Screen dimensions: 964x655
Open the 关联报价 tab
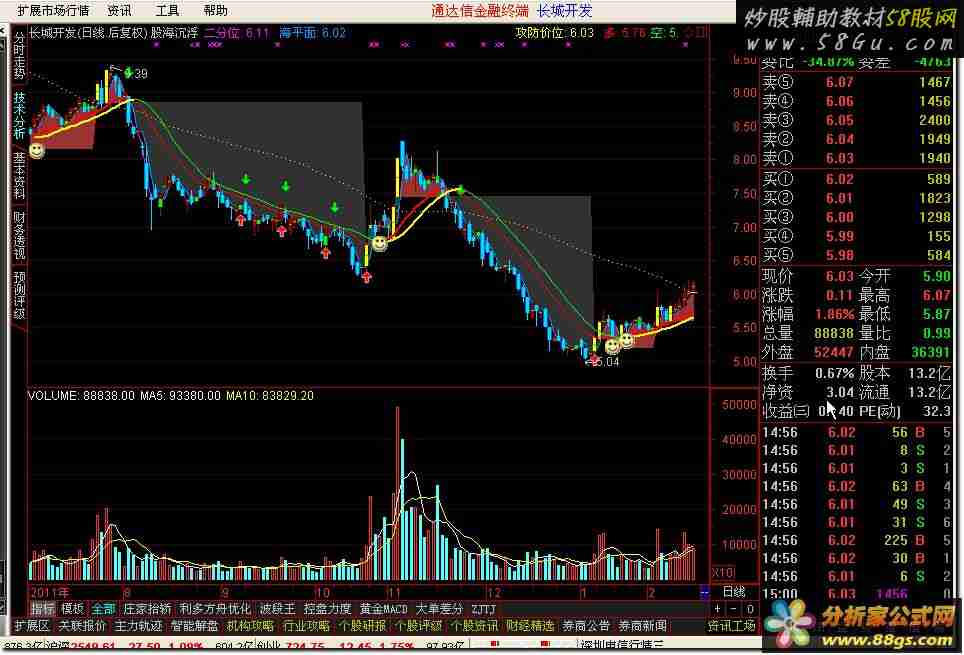(x=82, y=626)
